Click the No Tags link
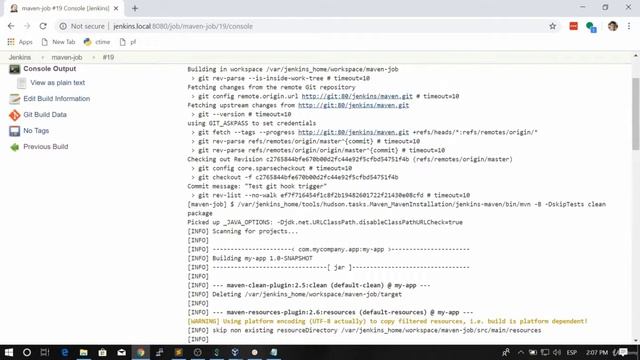This screenshot has width=640, height=360. point(36,131)
